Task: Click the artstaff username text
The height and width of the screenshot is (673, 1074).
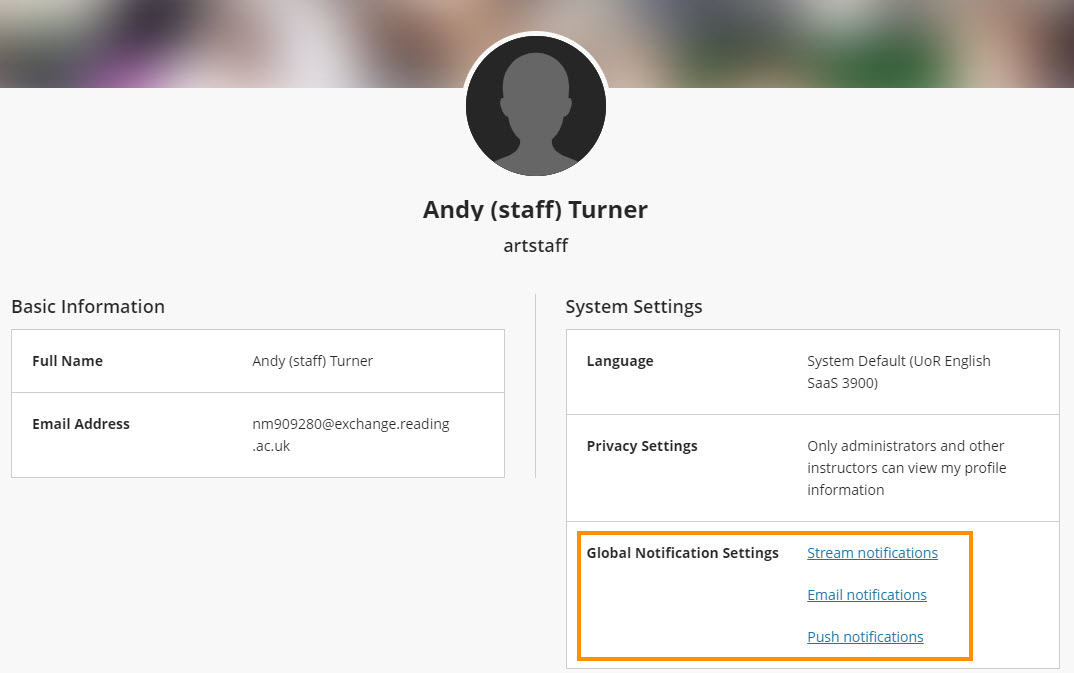Action: [535, 245]
